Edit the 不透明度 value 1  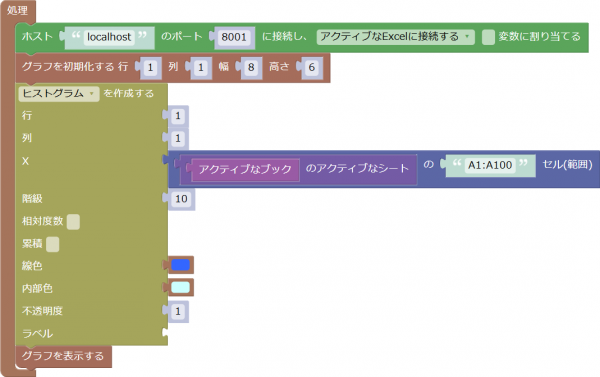(178, 311)
